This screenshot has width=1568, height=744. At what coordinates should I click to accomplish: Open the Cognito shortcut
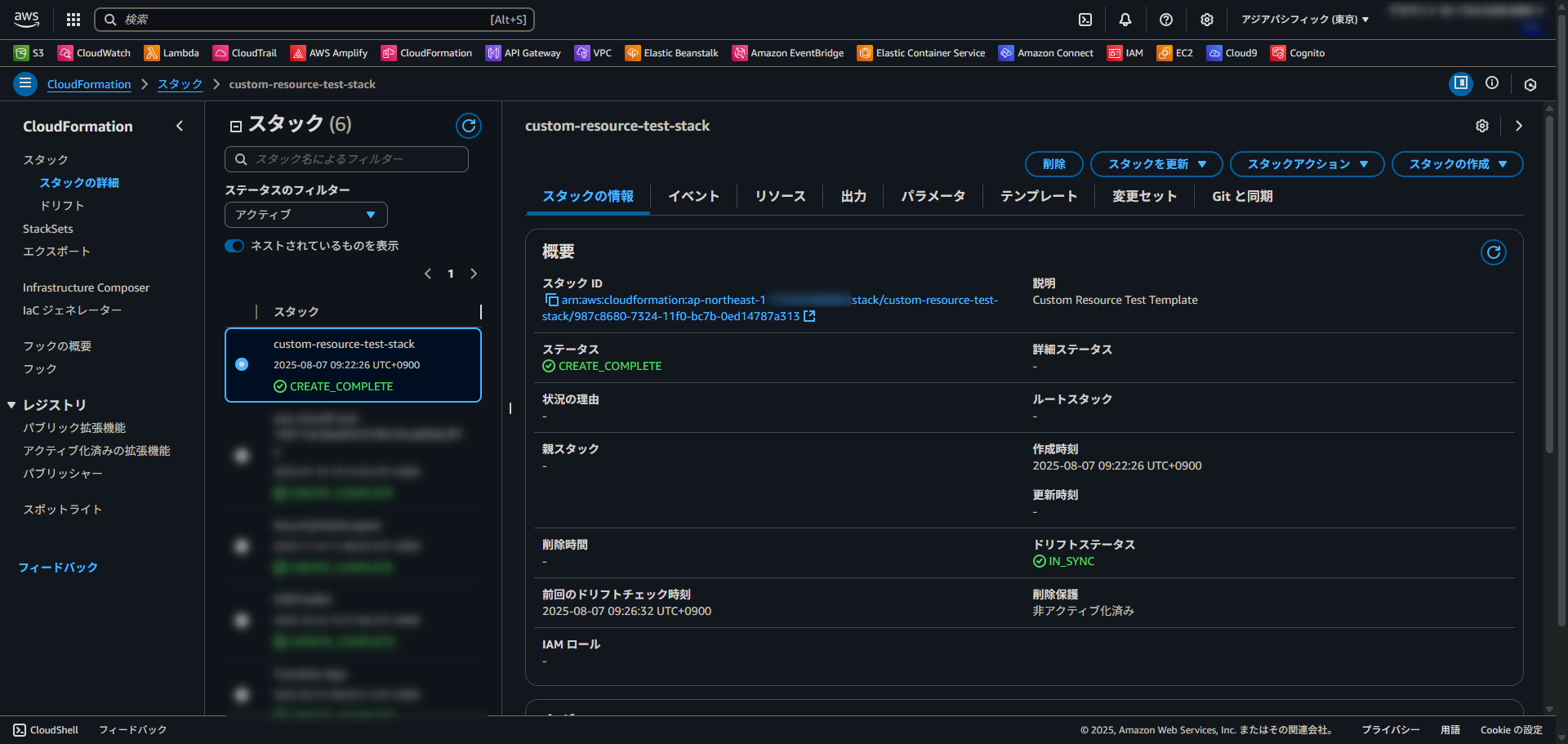(1298, 53)
